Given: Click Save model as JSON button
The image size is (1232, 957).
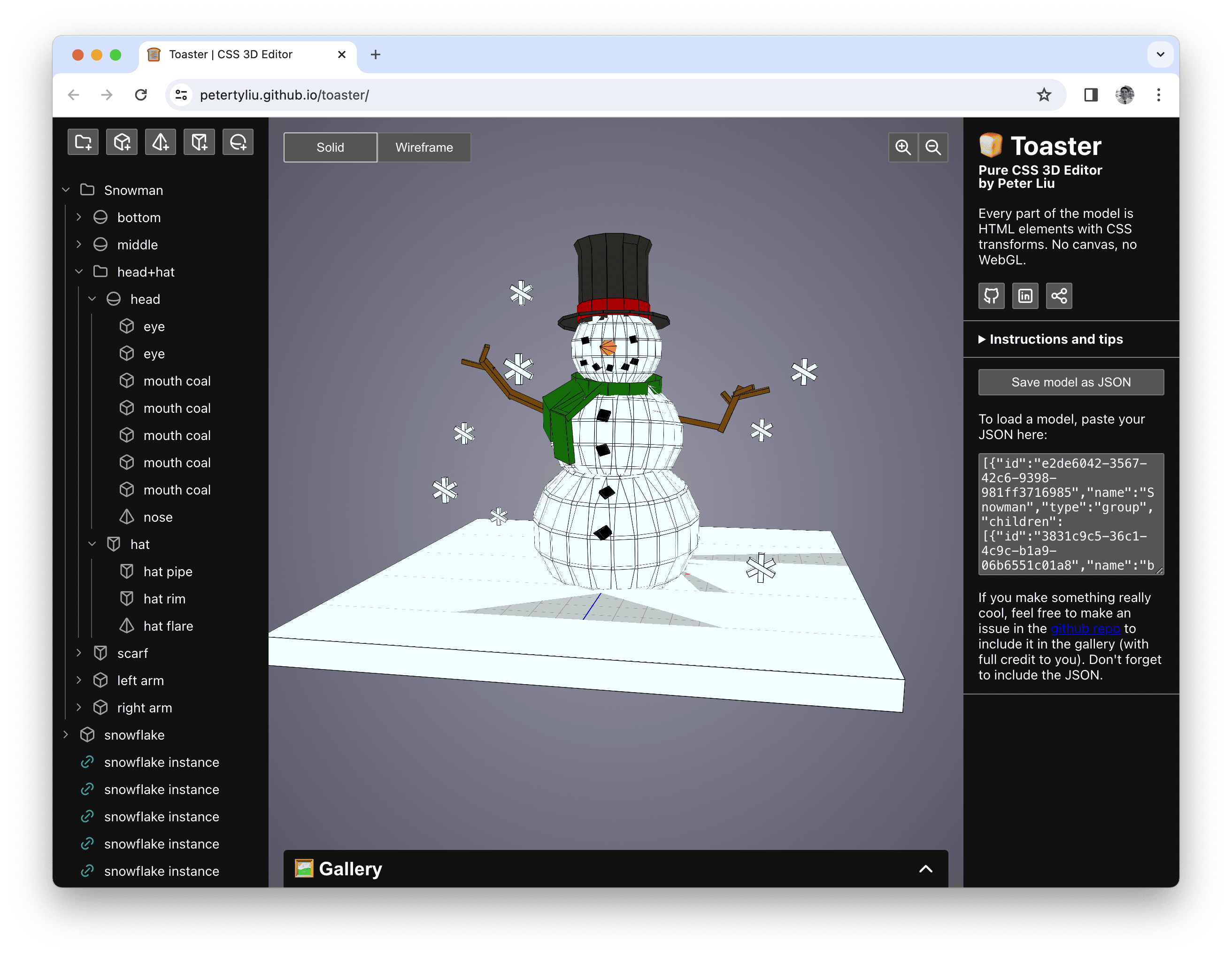Looking at the screenshot, I should click(x=1070, y=382).
